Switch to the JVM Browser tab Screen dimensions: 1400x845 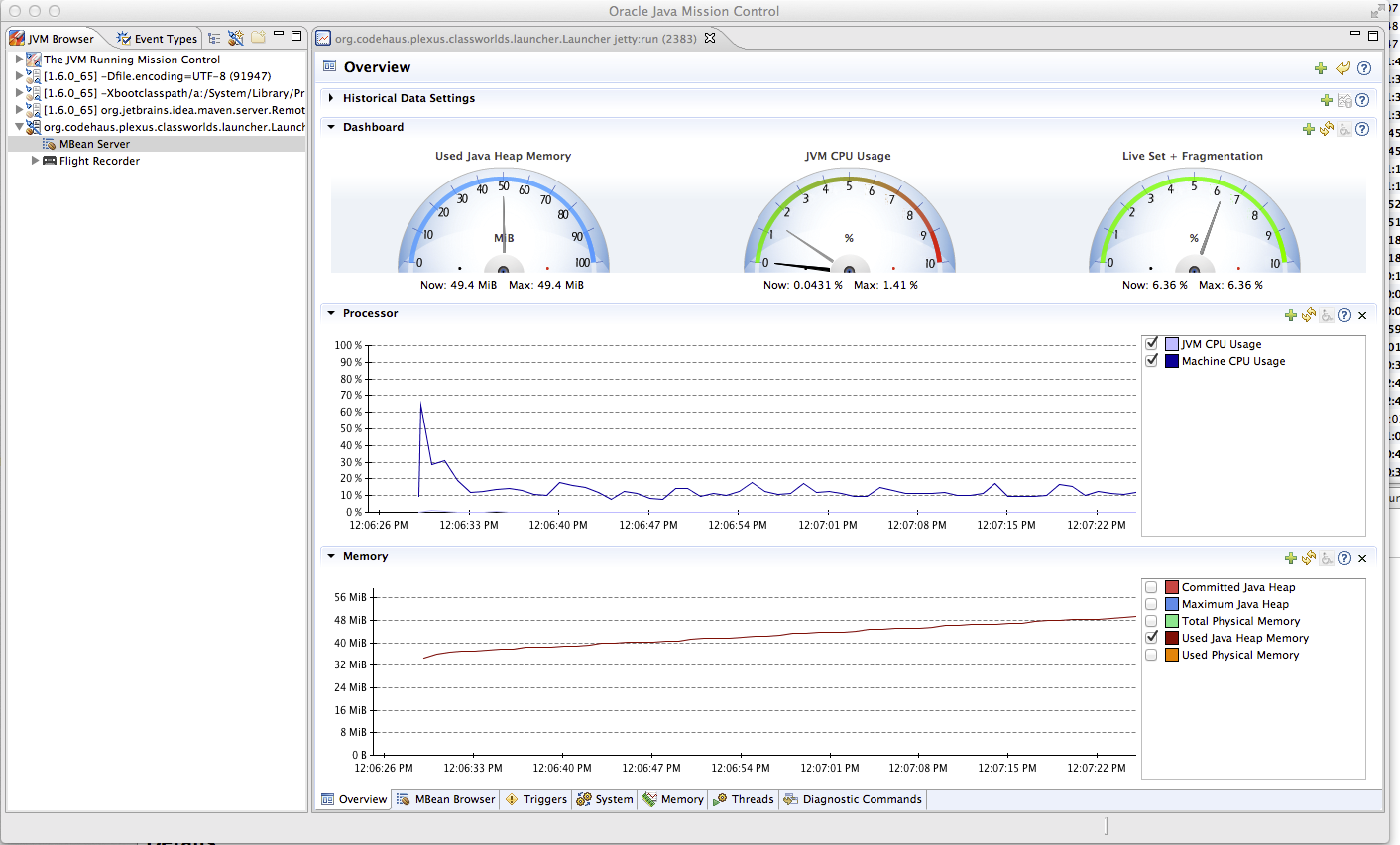[x=52, y=39]
